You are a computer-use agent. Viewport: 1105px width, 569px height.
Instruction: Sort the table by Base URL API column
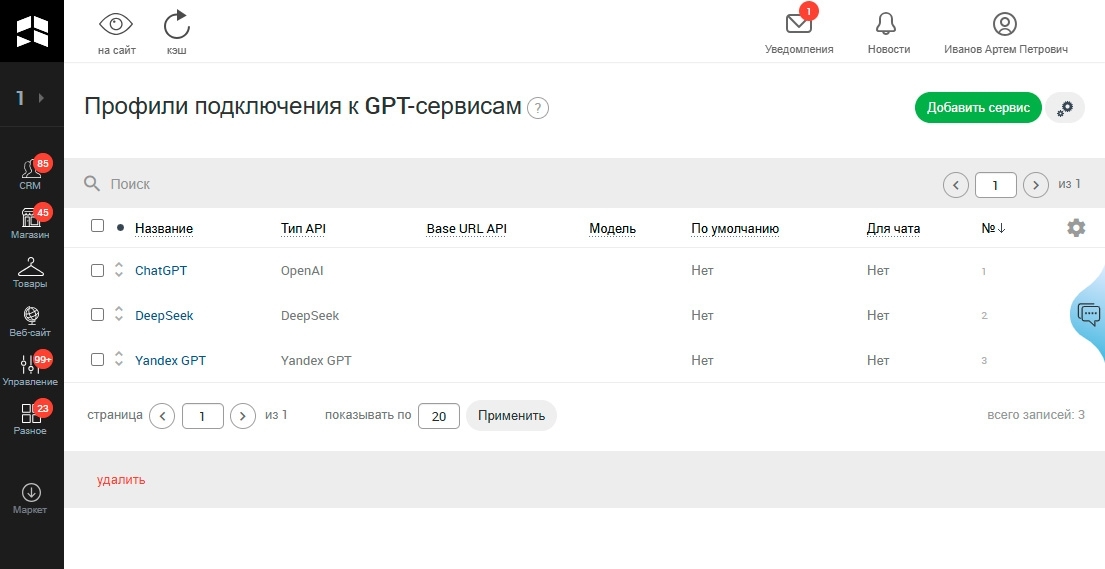(x=467, y=228)
